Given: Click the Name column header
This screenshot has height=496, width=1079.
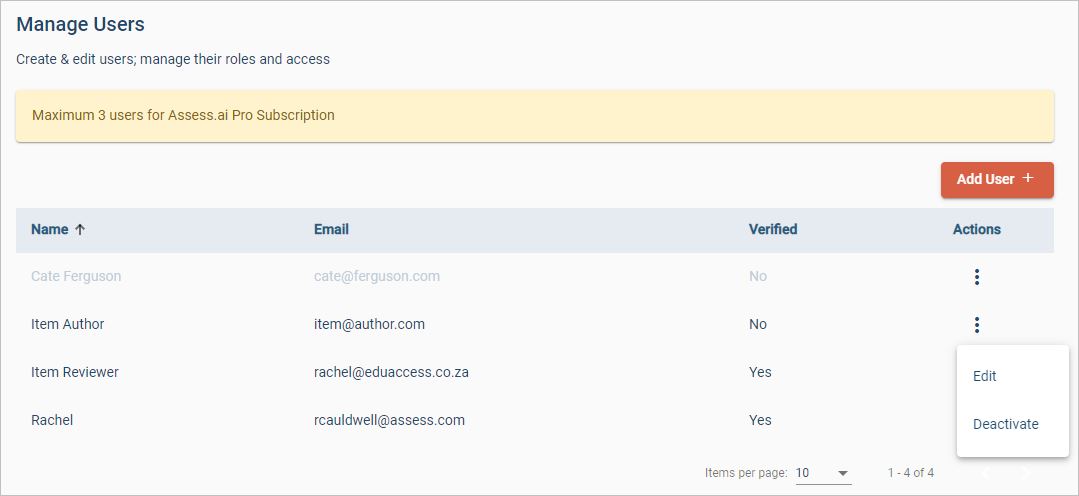Looking at the screenshot, I should click(x=49, y=229).
